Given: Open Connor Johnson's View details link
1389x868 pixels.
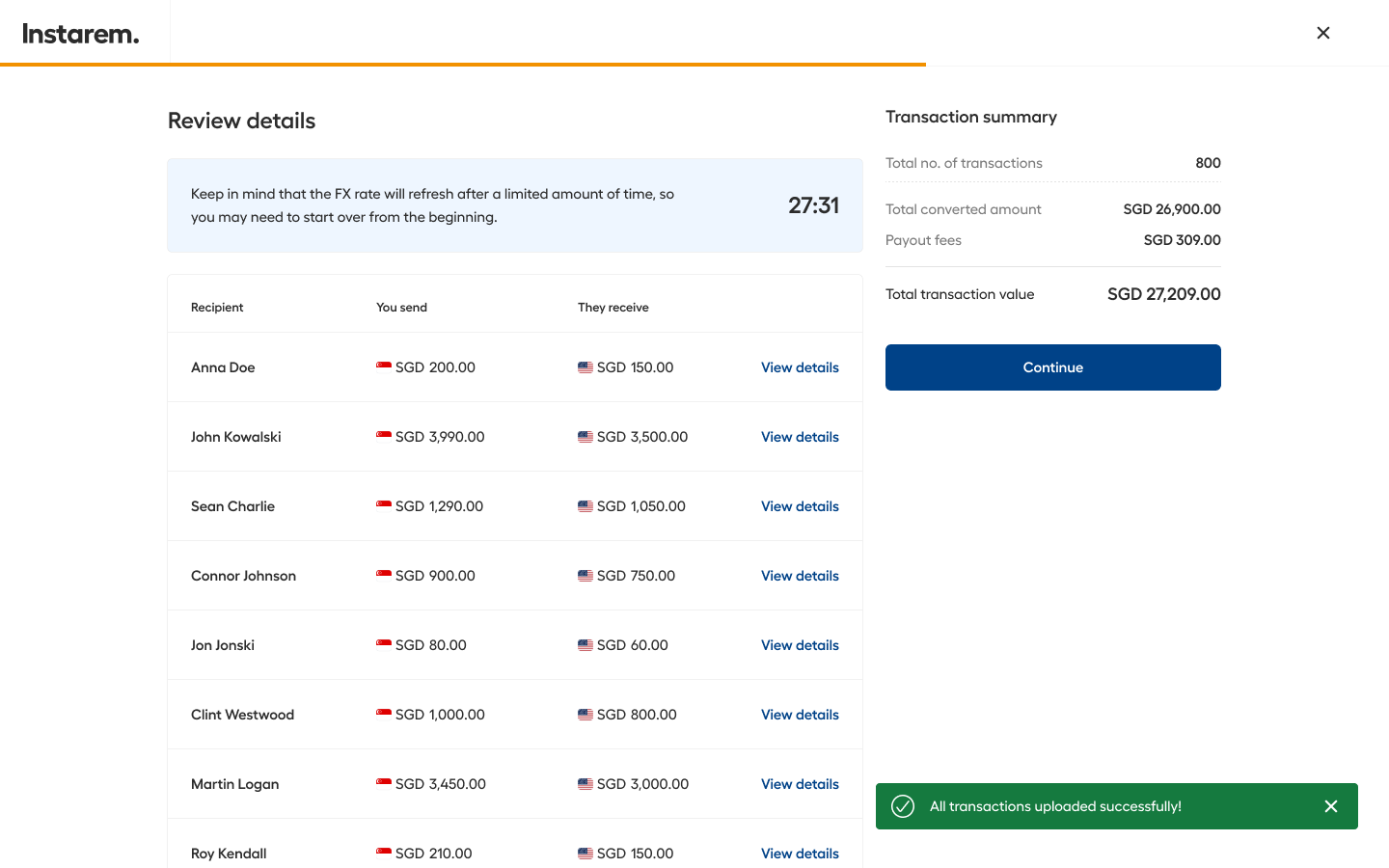Looking at the screenshot, I should click(x=799, y=576).
